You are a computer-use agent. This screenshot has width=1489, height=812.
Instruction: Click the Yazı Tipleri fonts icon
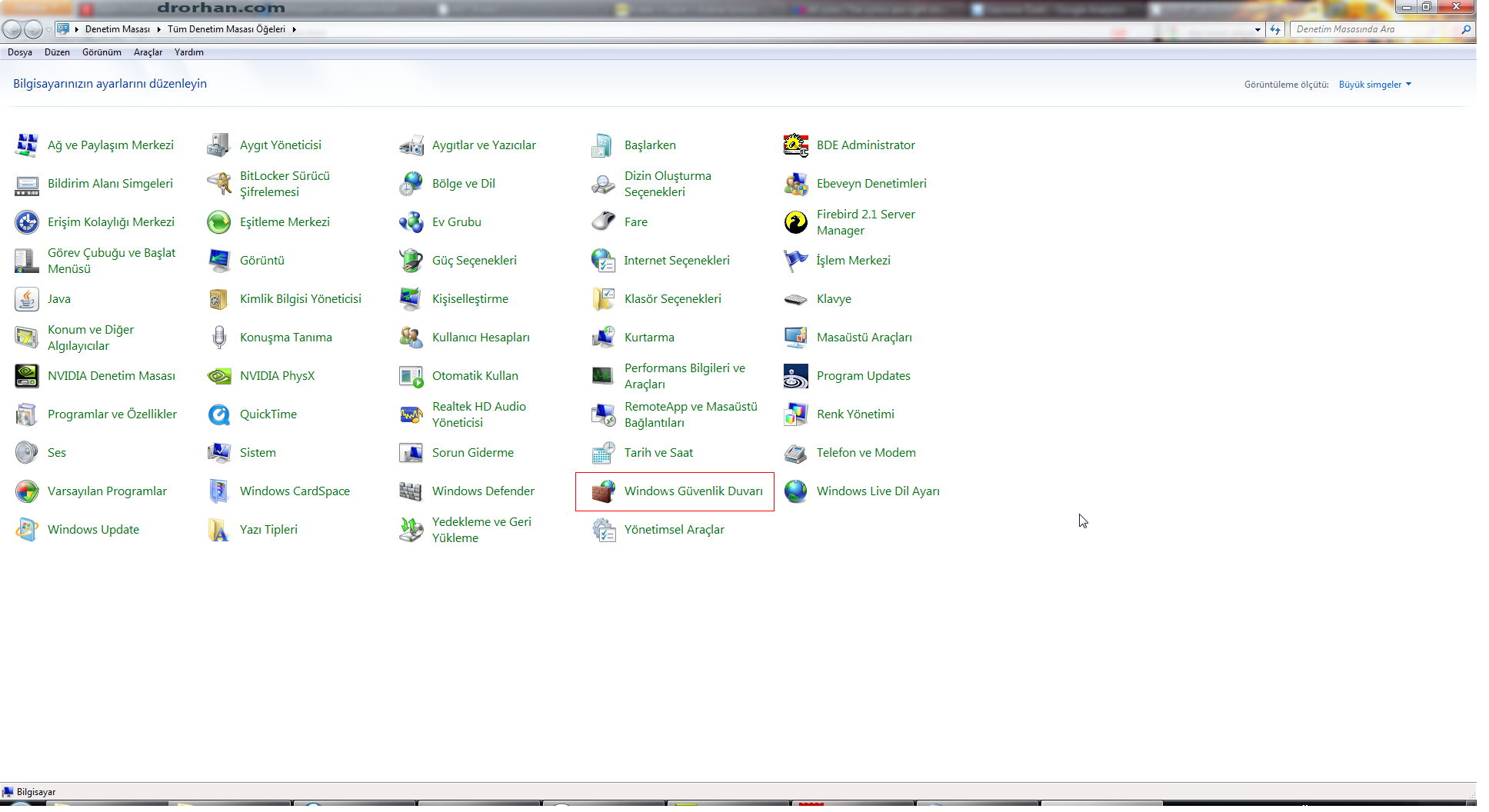219,530
